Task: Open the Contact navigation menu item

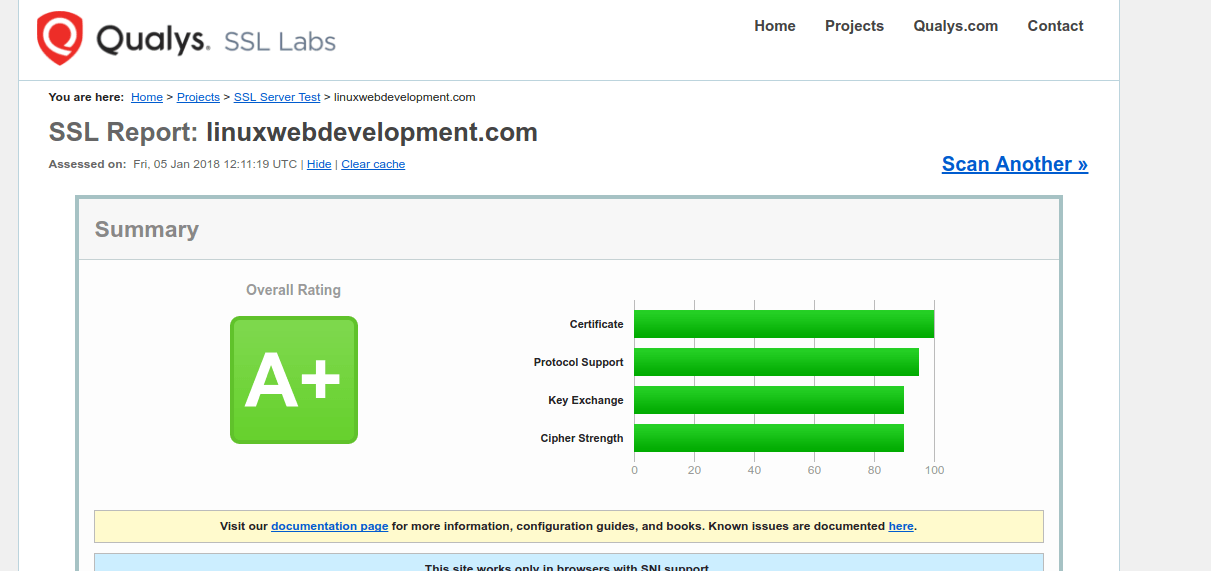Action: [1055, 26]
